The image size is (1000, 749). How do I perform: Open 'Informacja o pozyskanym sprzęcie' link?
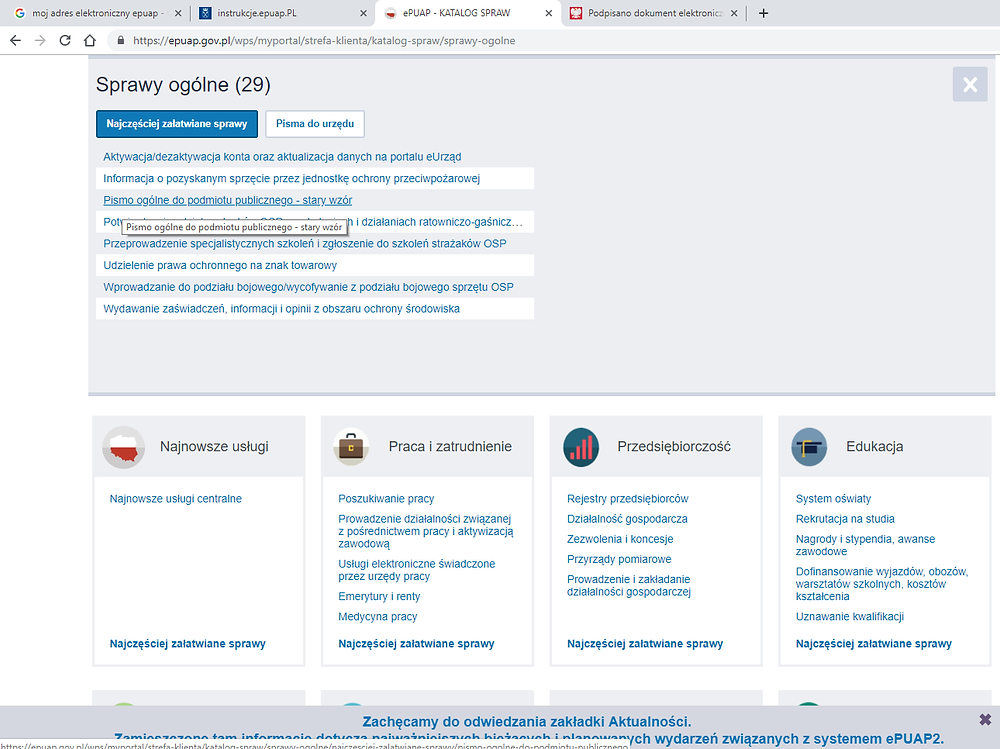[291, 179]
